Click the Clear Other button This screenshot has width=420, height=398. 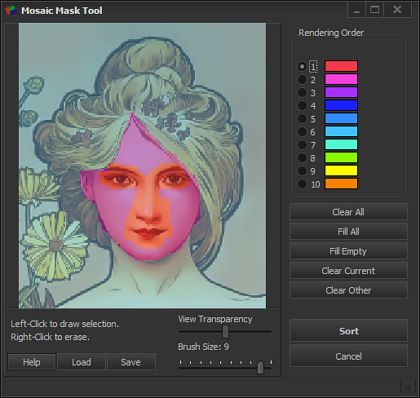coord(348,290)
